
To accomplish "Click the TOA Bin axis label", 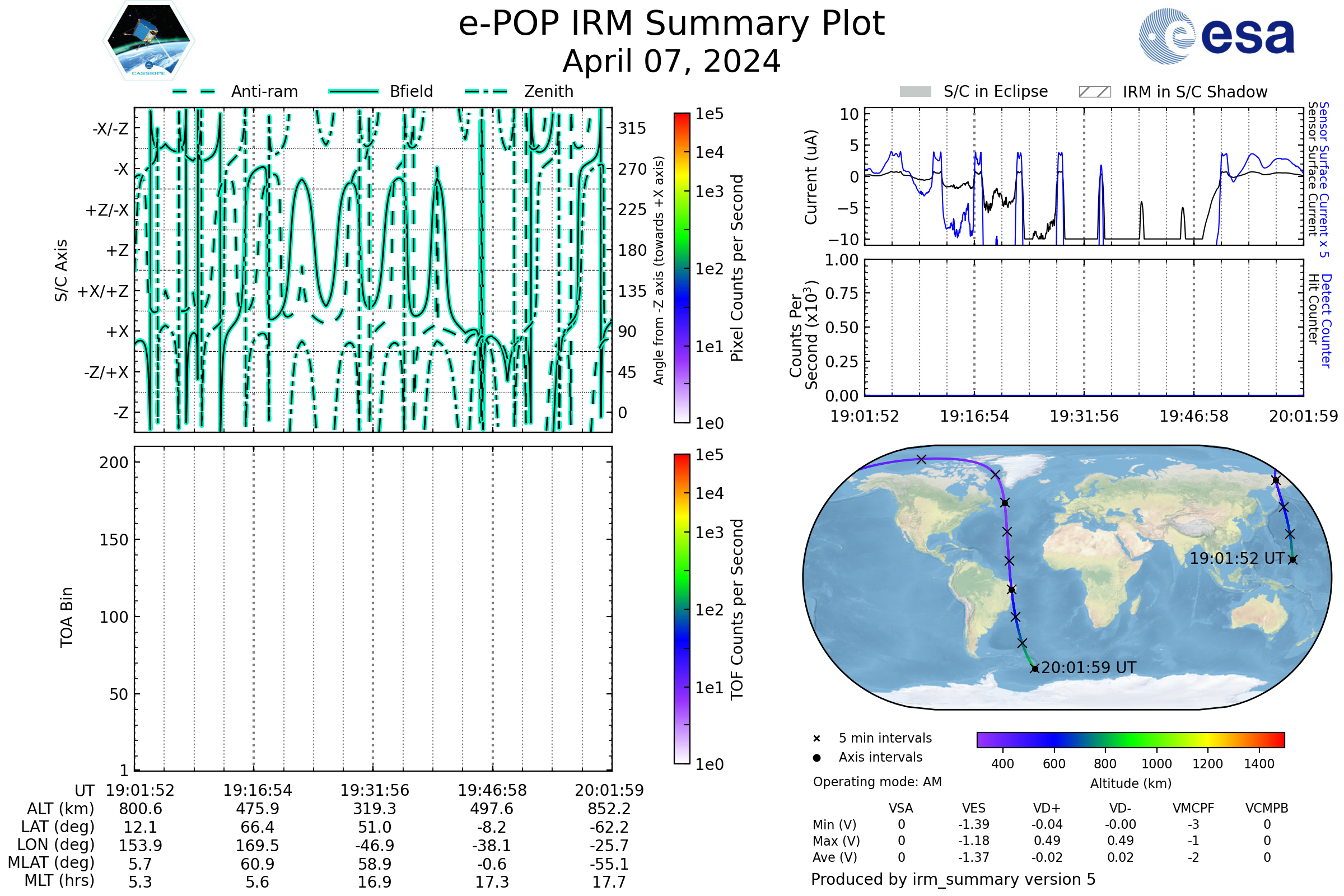I will [x=66, y=617].
